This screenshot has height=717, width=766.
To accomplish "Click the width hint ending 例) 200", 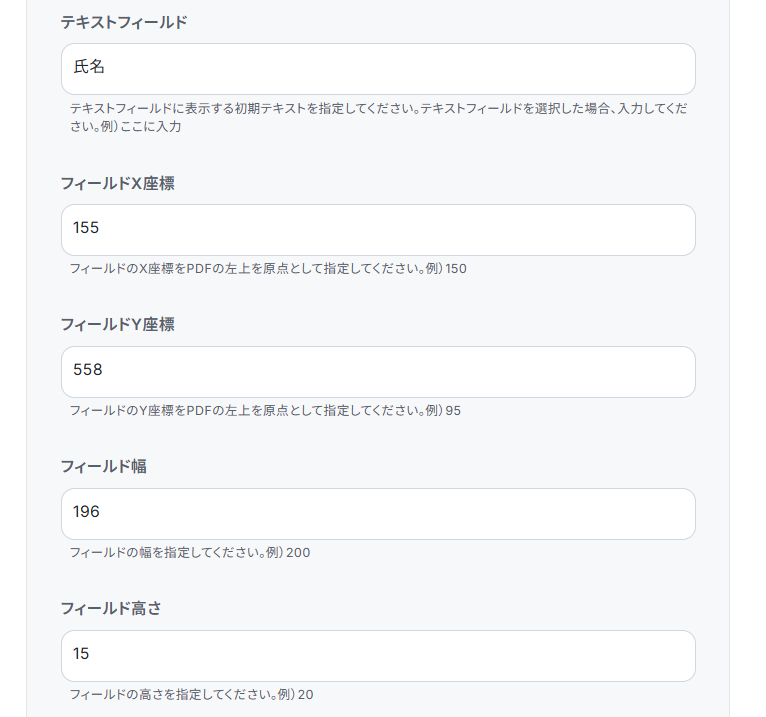I will pyautogui.click(x=190, y=553).
